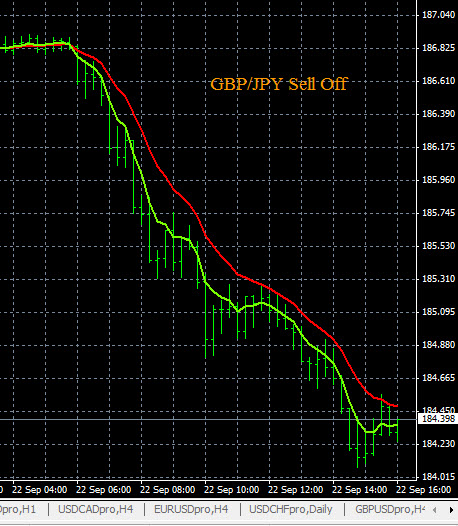Viewport: 458px width, 526px height.
Task: Click the 186.825 price scale label
Action: pyautogui.click(x=438, y=48)
